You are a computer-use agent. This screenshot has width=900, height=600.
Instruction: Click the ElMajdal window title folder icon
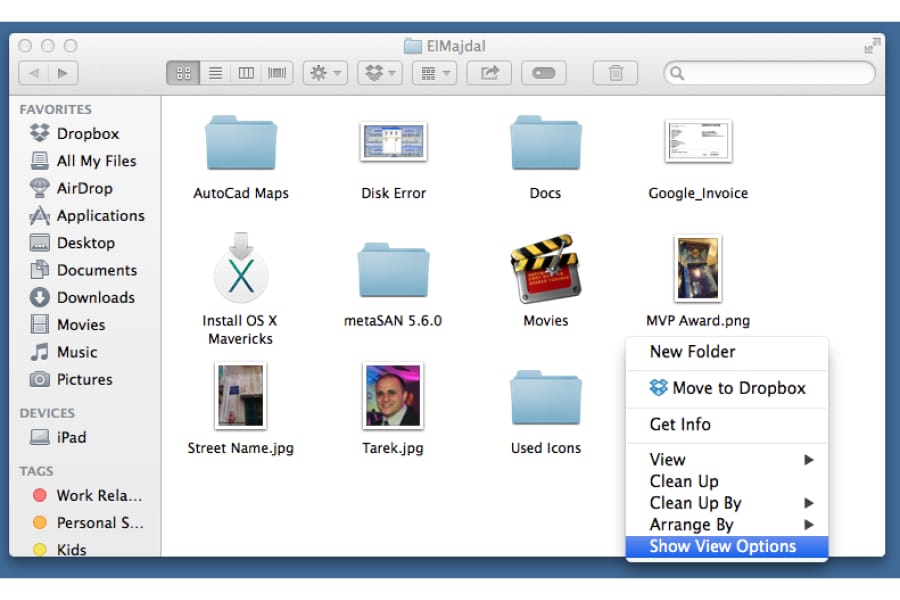pyautogui.click(x=413, y=46)
